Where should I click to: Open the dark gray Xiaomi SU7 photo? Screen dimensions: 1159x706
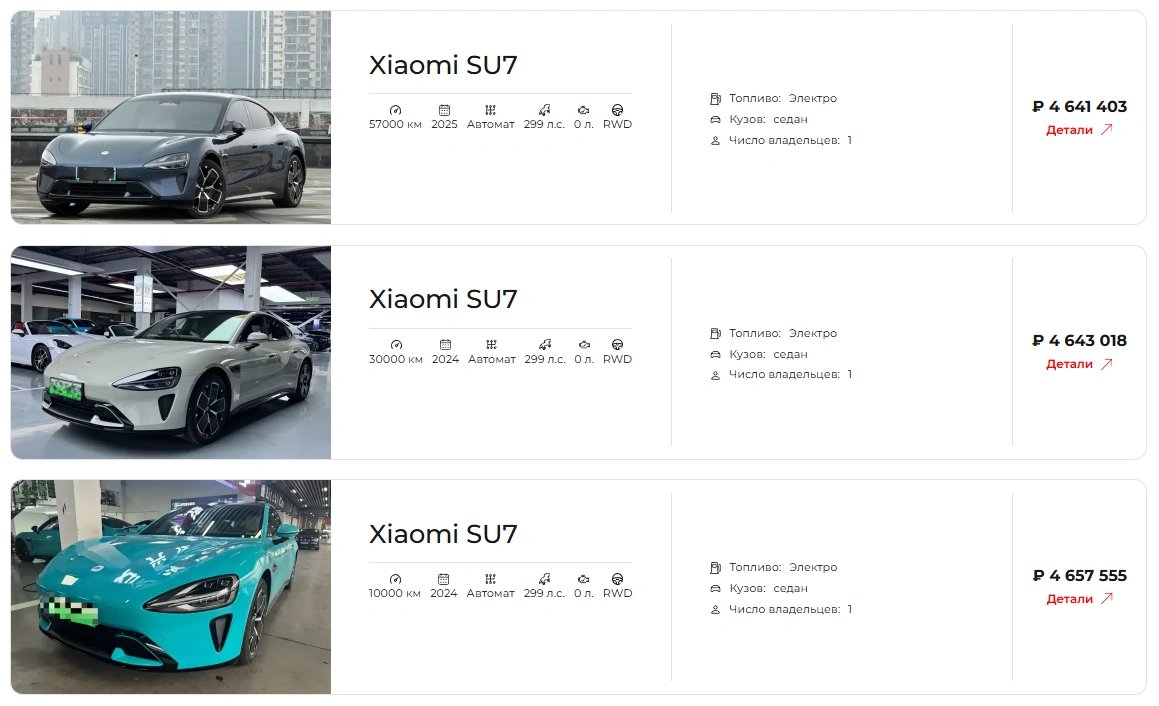pos(171,118)
